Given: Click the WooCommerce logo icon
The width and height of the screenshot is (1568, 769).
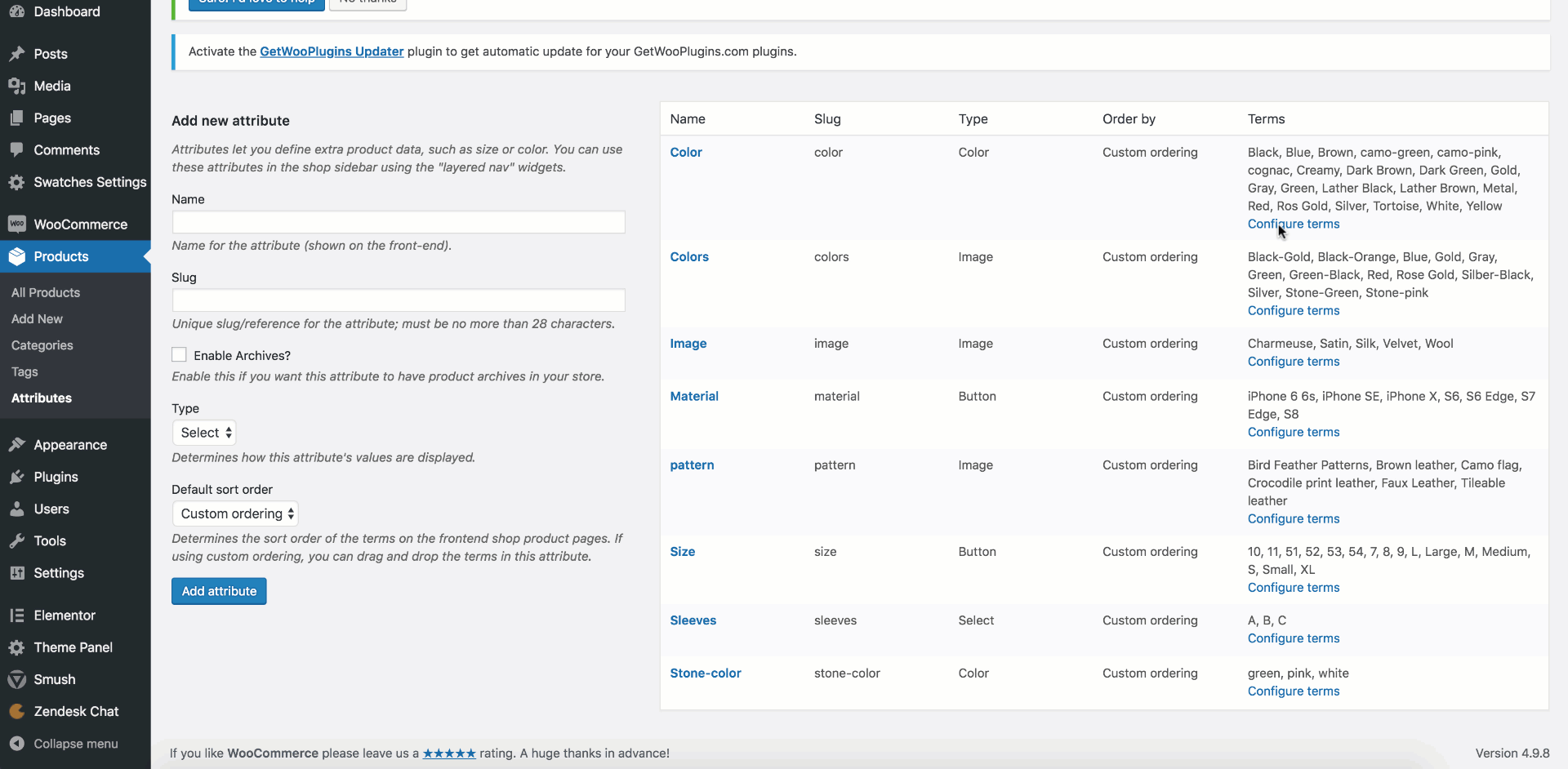Looking at the screenshot, I should point(16,224).
